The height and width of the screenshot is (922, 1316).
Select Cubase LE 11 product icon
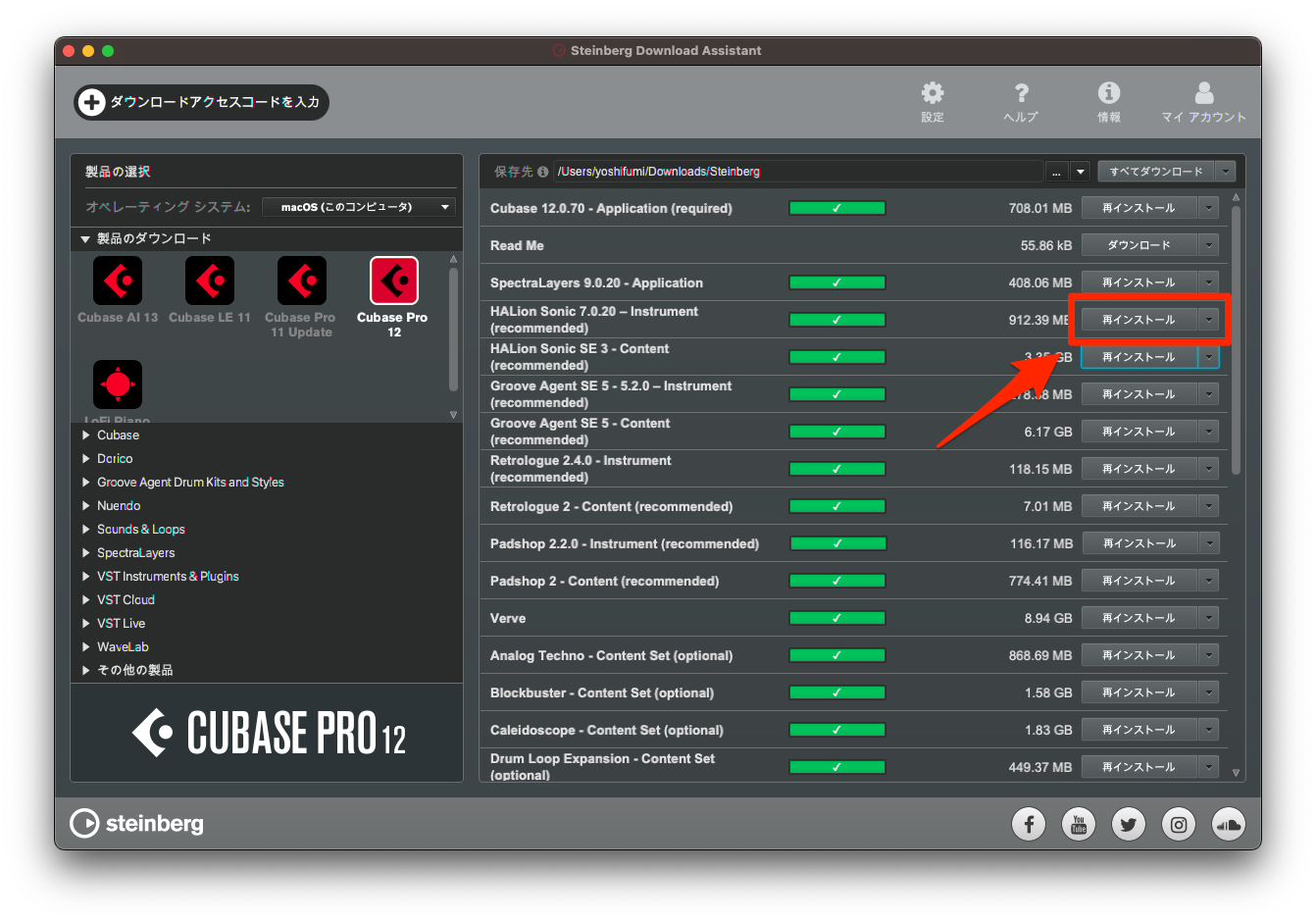[210, 281]
